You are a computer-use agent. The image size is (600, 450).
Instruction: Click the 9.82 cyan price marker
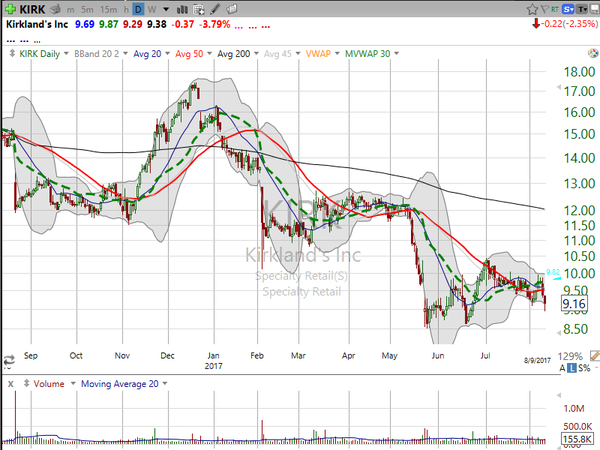pyautogui.click(x=553, y=272)
